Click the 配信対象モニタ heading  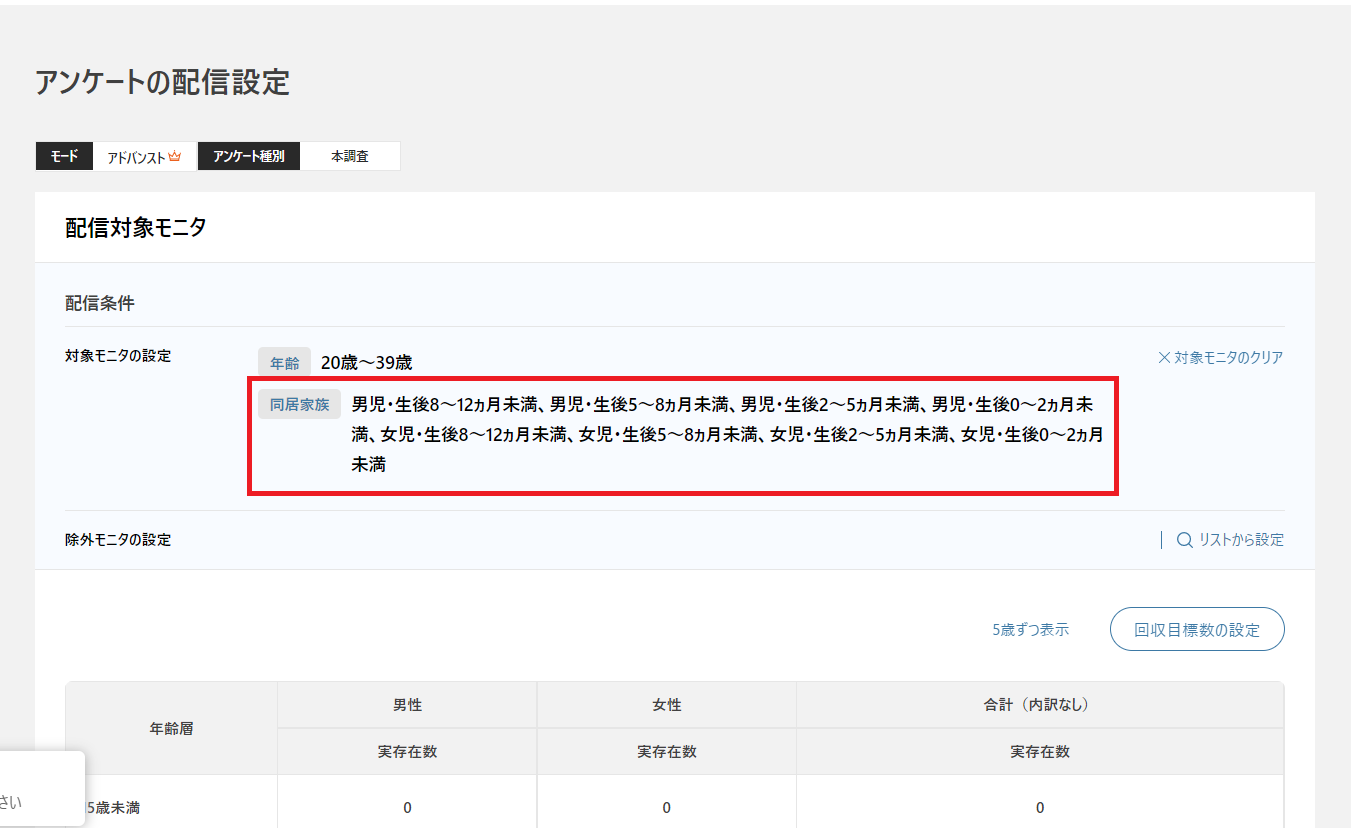136,228
